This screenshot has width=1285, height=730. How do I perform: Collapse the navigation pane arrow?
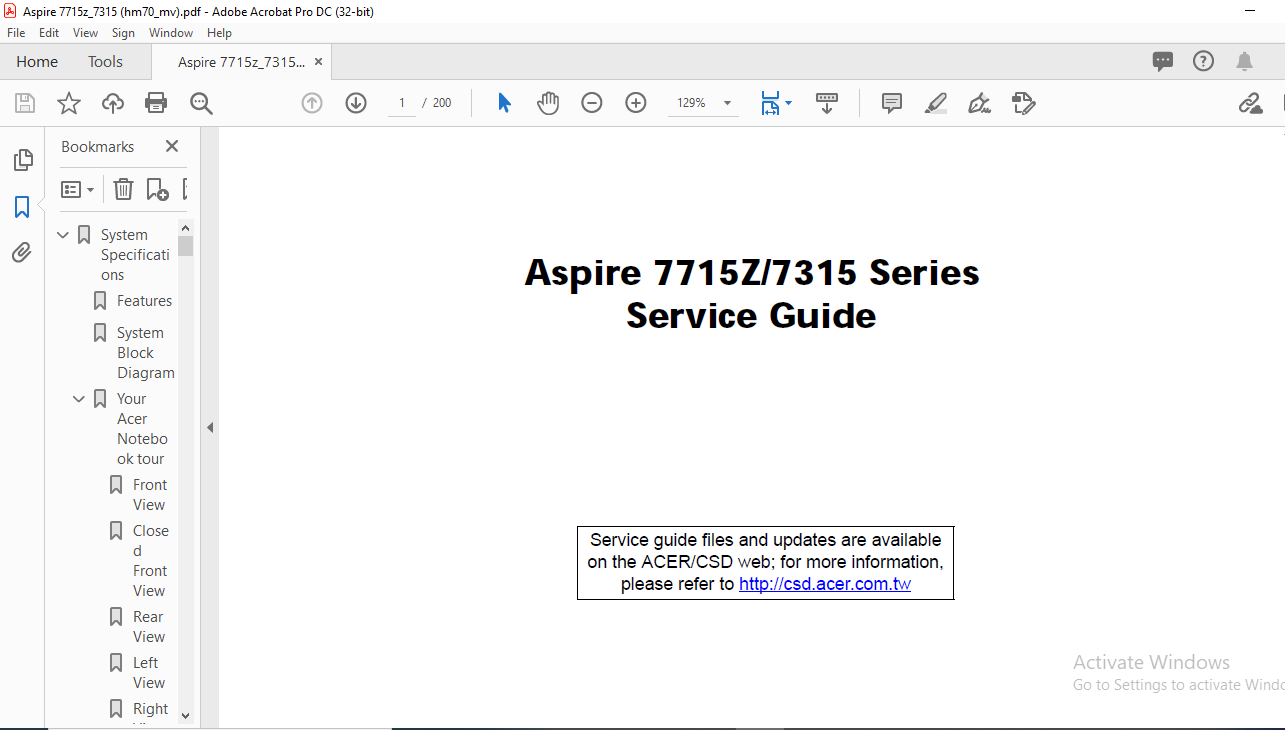coord(210,427)
